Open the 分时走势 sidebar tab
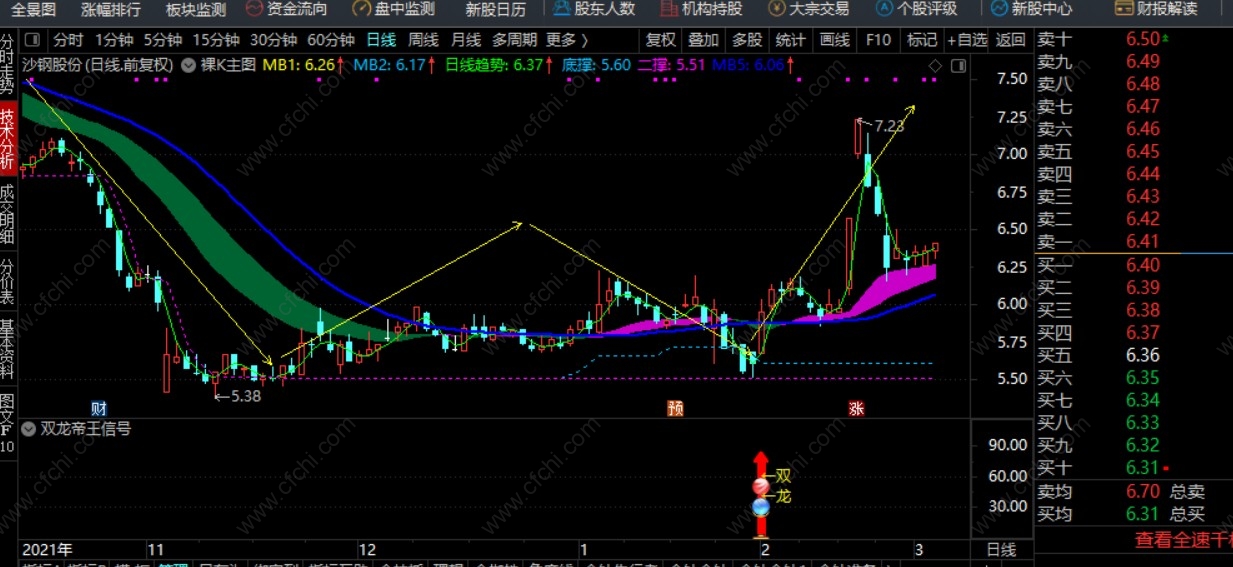 [7, 65]
